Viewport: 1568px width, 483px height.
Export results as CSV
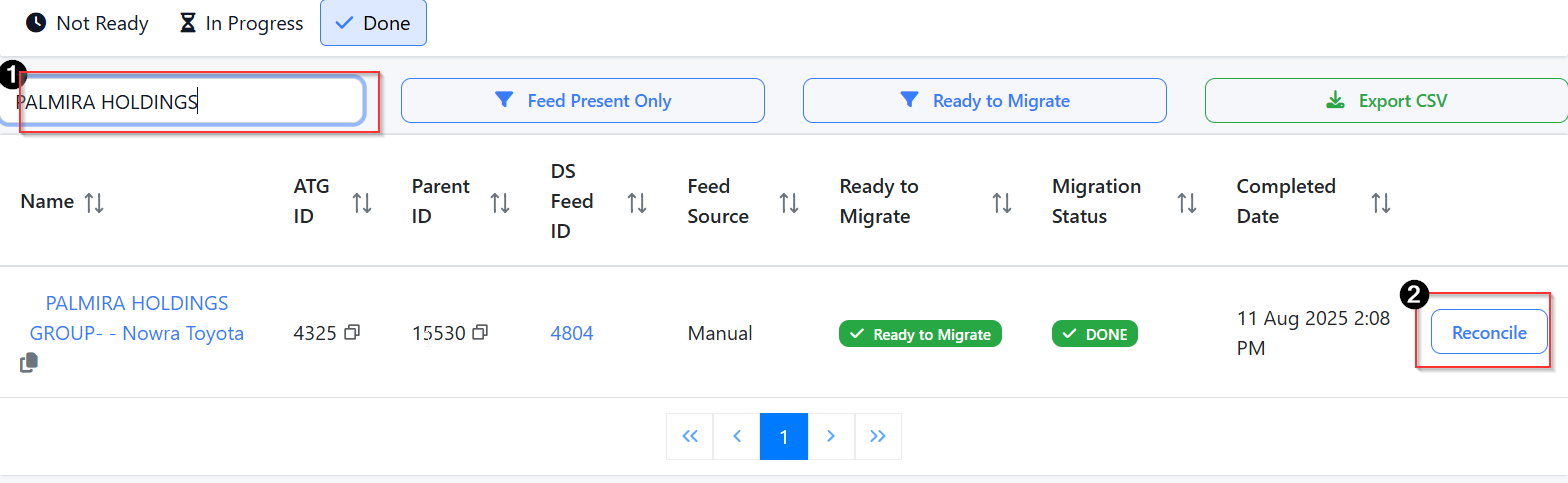[x=1386, y=101]
